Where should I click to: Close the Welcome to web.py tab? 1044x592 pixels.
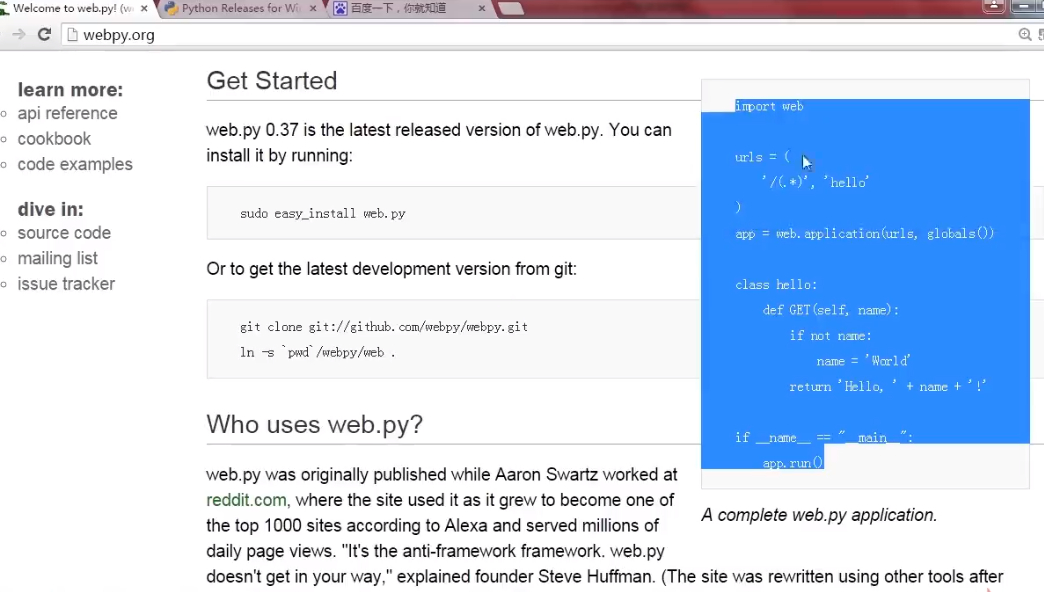[x=144, y=9]
